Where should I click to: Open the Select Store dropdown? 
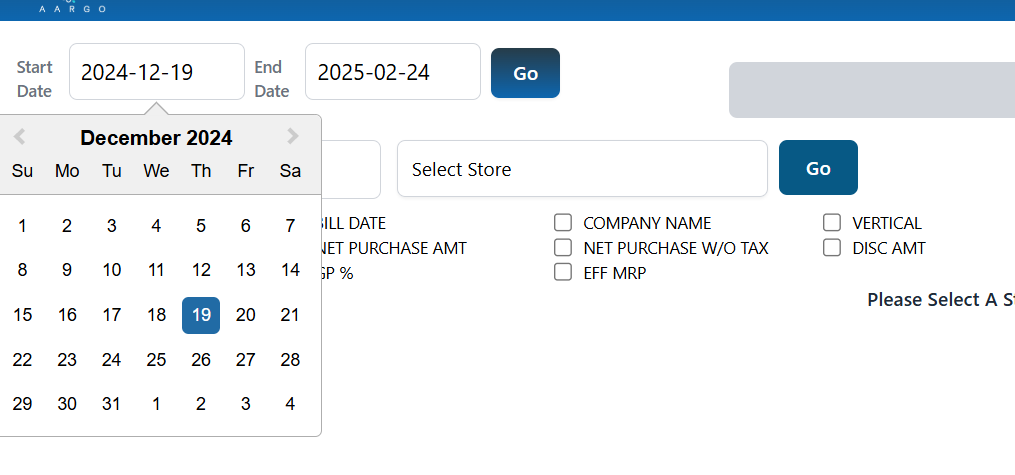pyautogui.click(x=582, y=169)
